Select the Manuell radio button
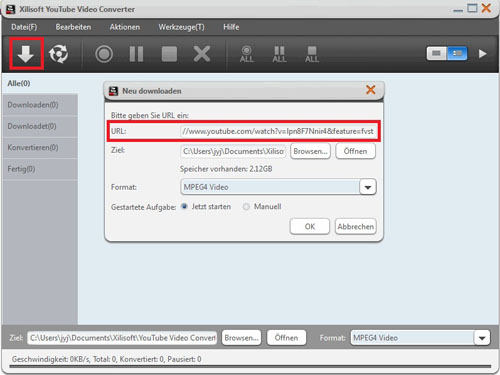The width and height of the screenshot is (500, 375). tap(246, 207)
